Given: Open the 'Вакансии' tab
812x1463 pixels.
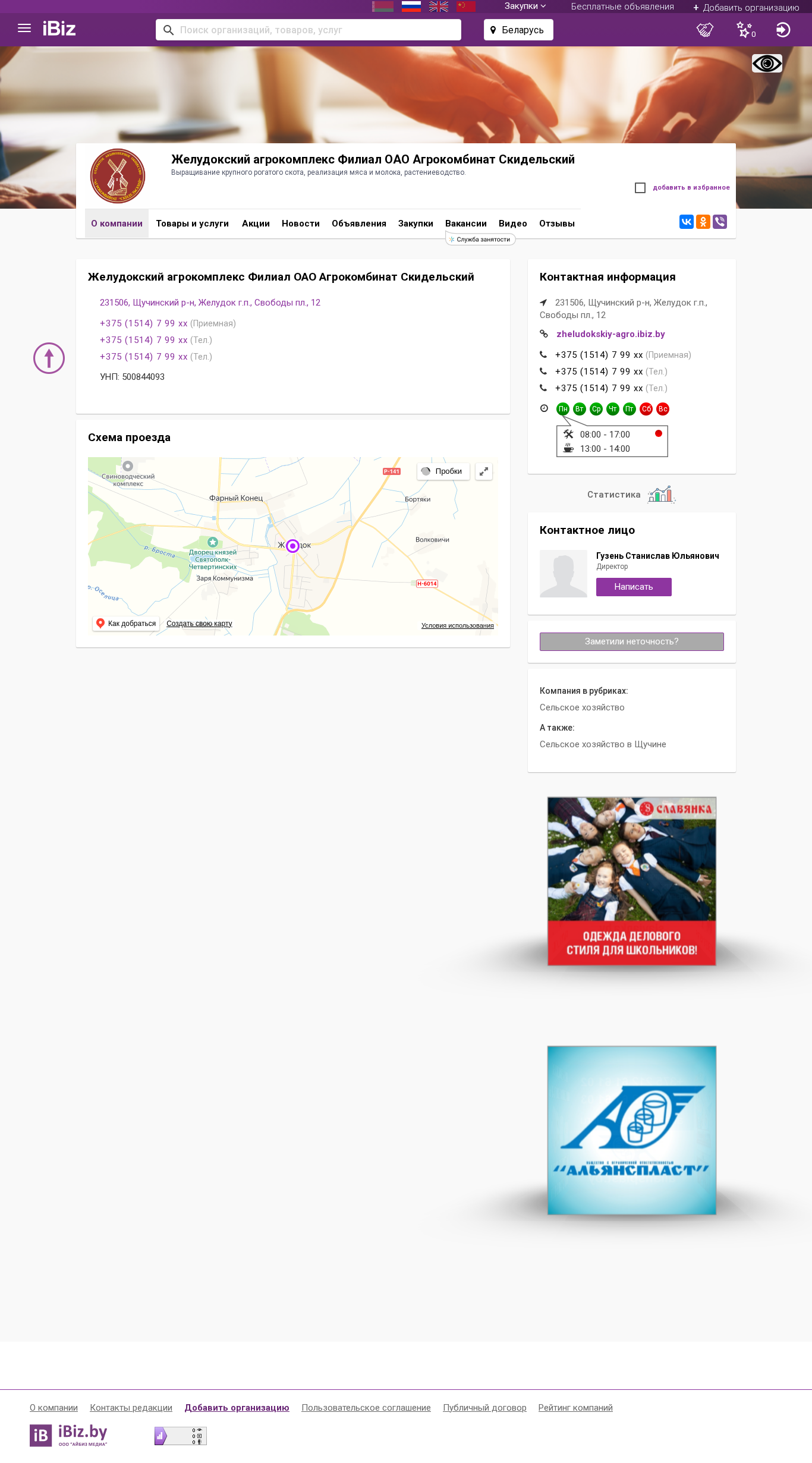Looking at the screenshot, I should 466,224.
